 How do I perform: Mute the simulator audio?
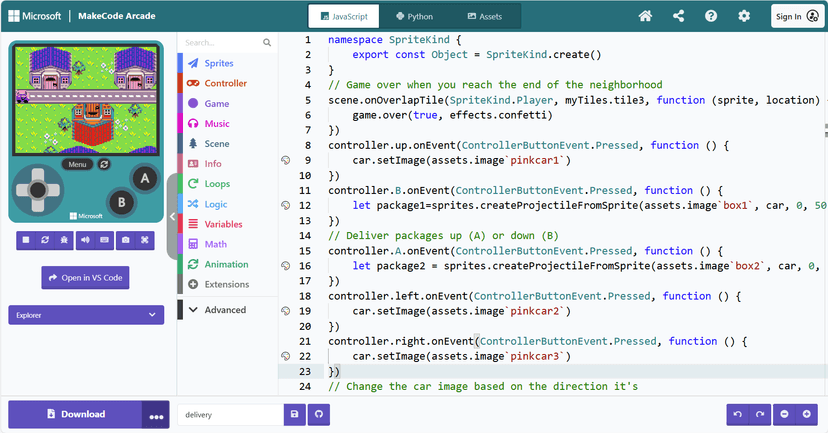[86, 240]
